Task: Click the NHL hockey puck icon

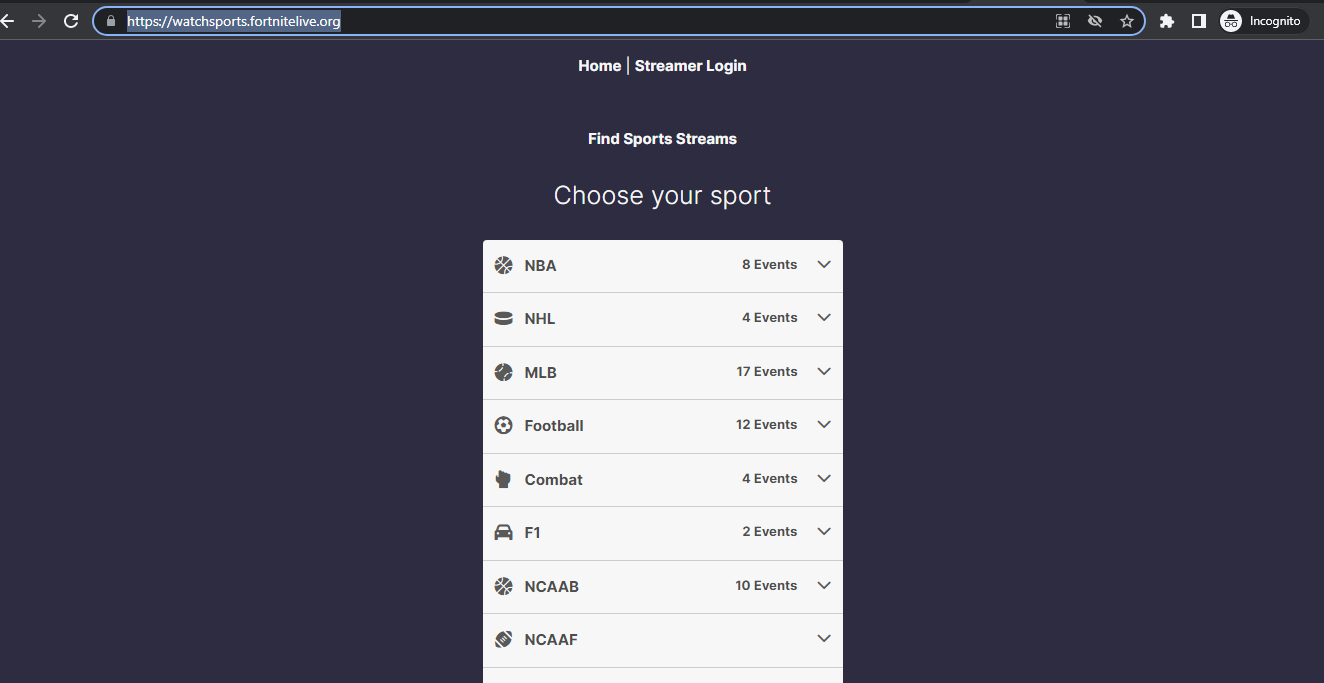Action: tap(503, 318)
